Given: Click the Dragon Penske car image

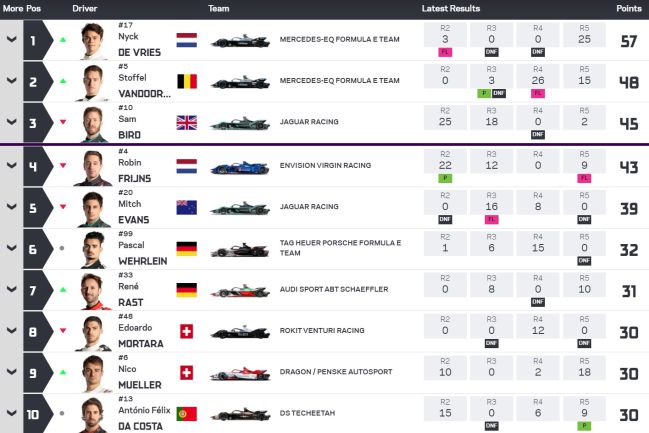Looking at the screenshot, I should [x=238, y=373].
